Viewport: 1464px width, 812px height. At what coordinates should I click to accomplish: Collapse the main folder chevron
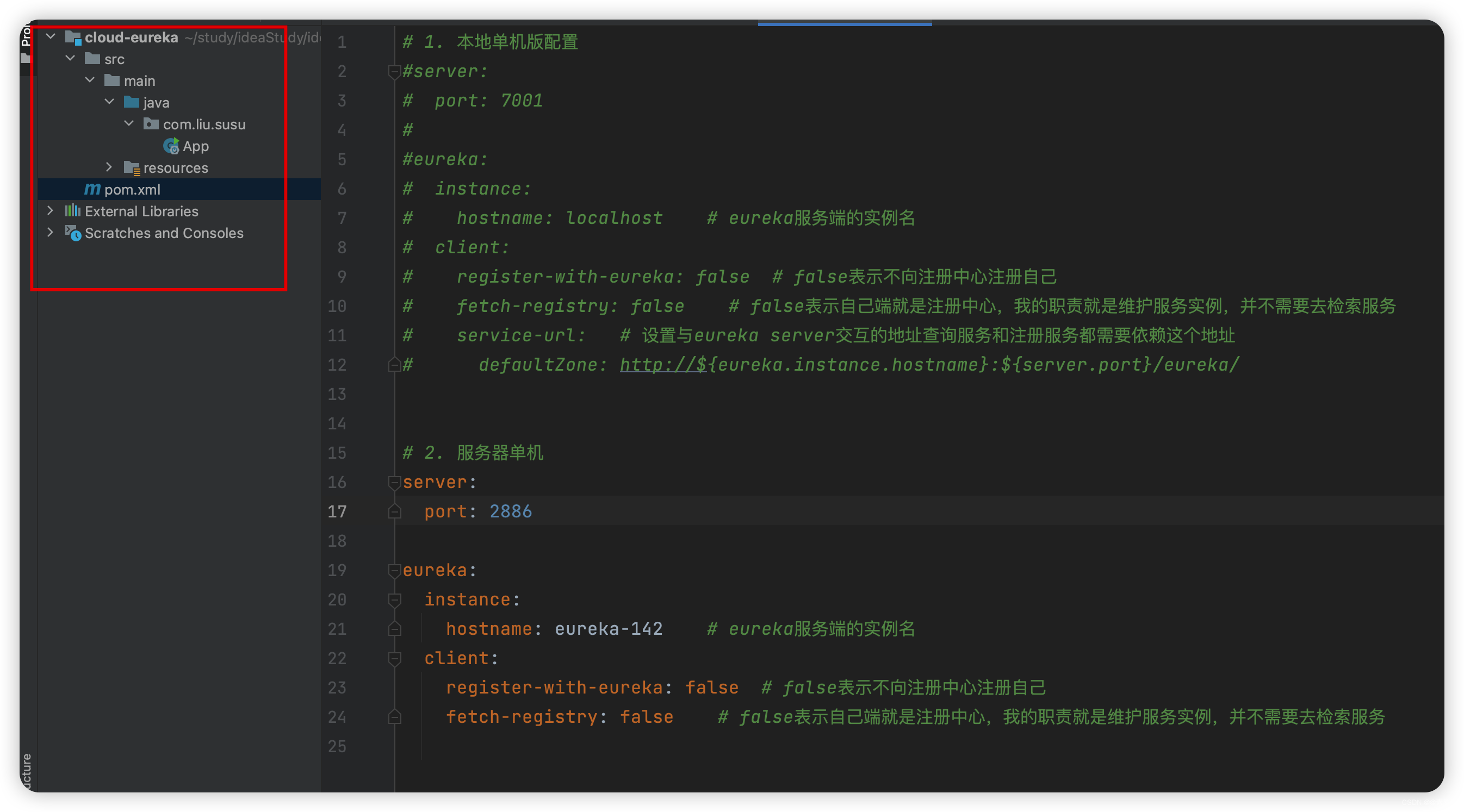click(x=90, y=80)
